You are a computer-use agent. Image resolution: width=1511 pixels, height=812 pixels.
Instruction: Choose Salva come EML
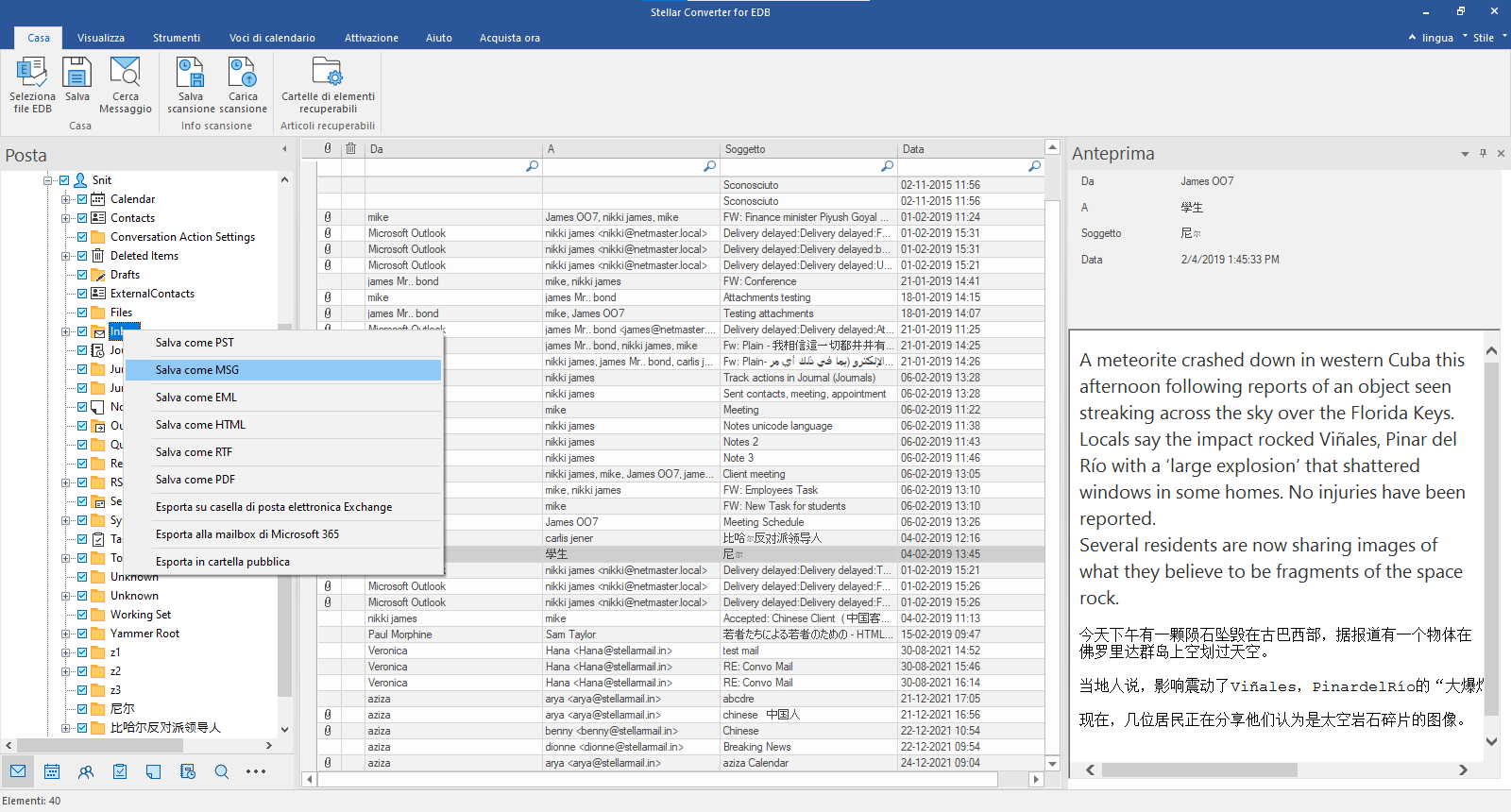click(283, 398)
